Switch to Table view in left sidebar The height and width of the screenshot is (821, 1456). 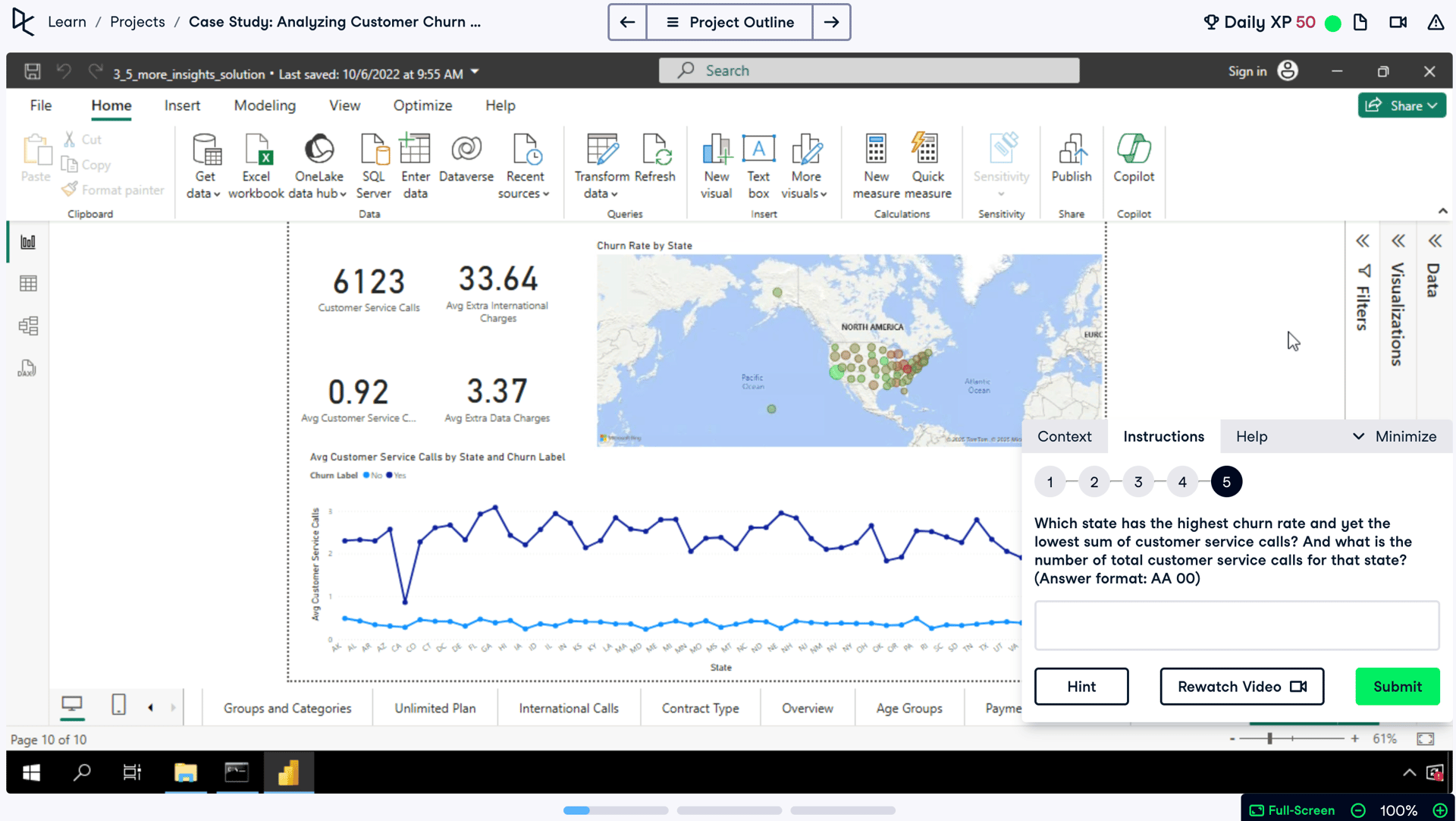point(28,284)
